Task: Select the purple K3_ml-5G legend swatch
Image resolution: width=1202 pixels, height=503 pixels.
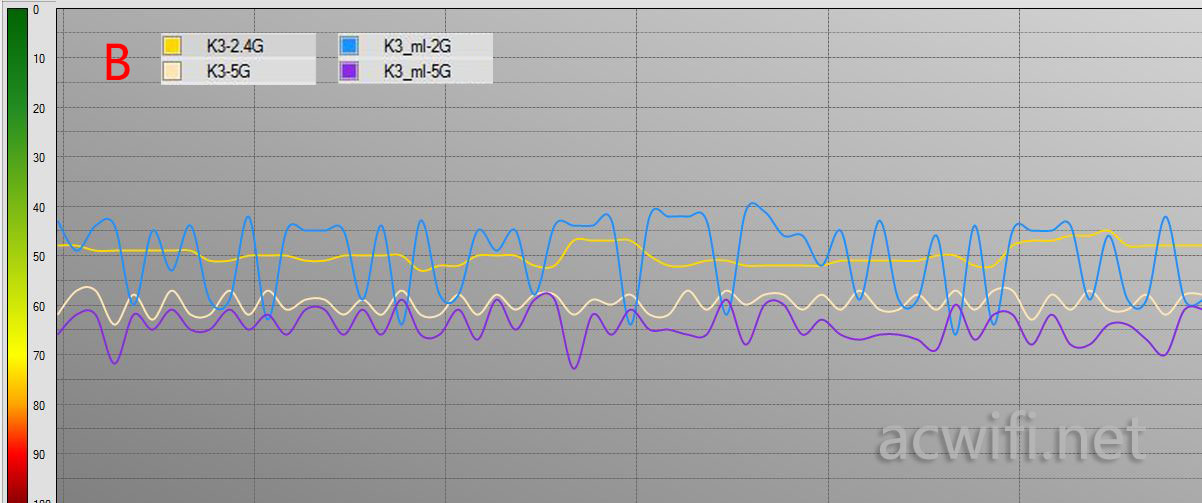Action: pos(349,71)
